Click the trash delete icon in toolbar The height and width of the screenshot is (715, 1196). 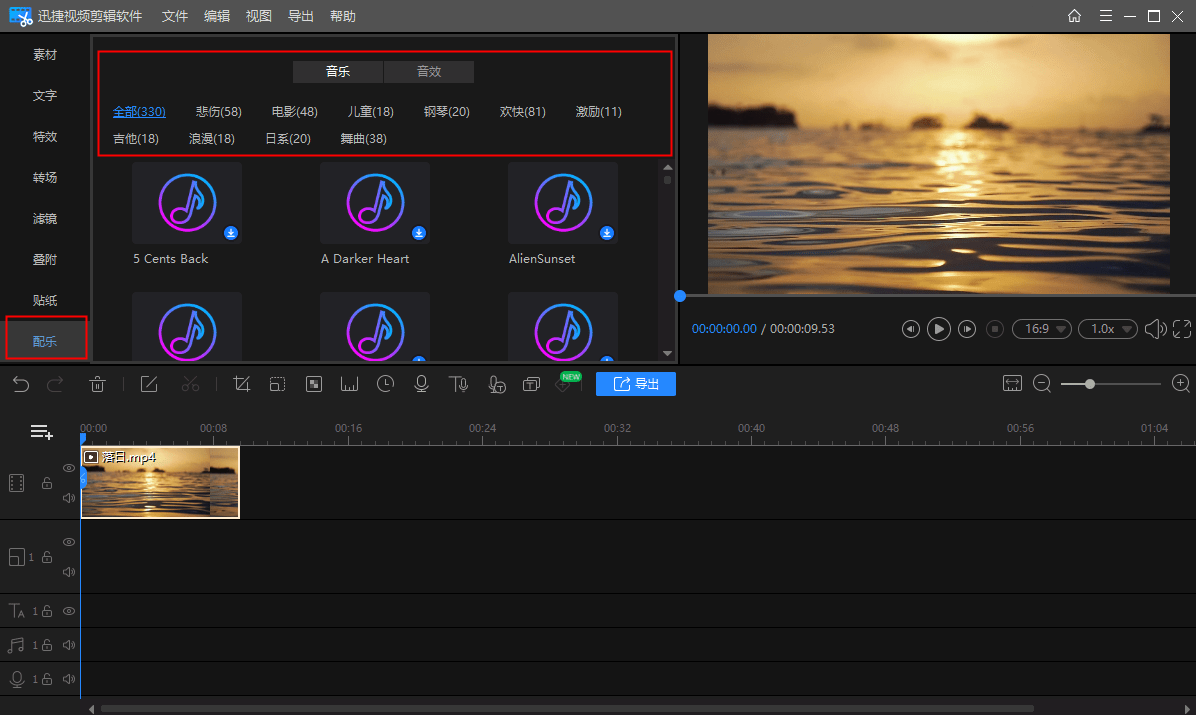(98, 384)
